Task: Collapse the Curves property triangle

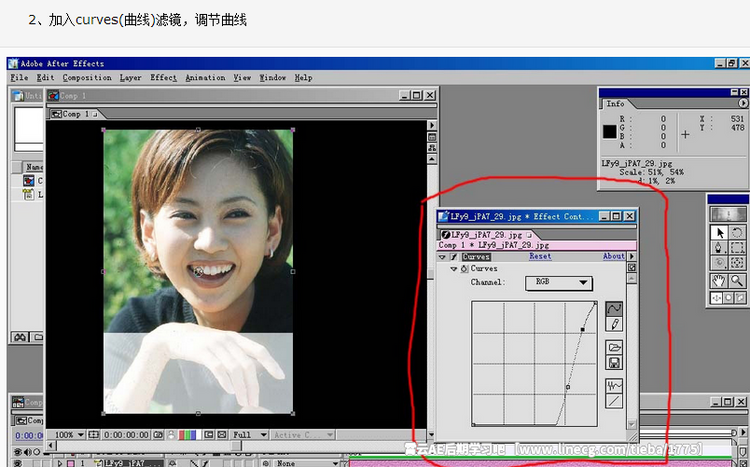Action: coord(454,269)
